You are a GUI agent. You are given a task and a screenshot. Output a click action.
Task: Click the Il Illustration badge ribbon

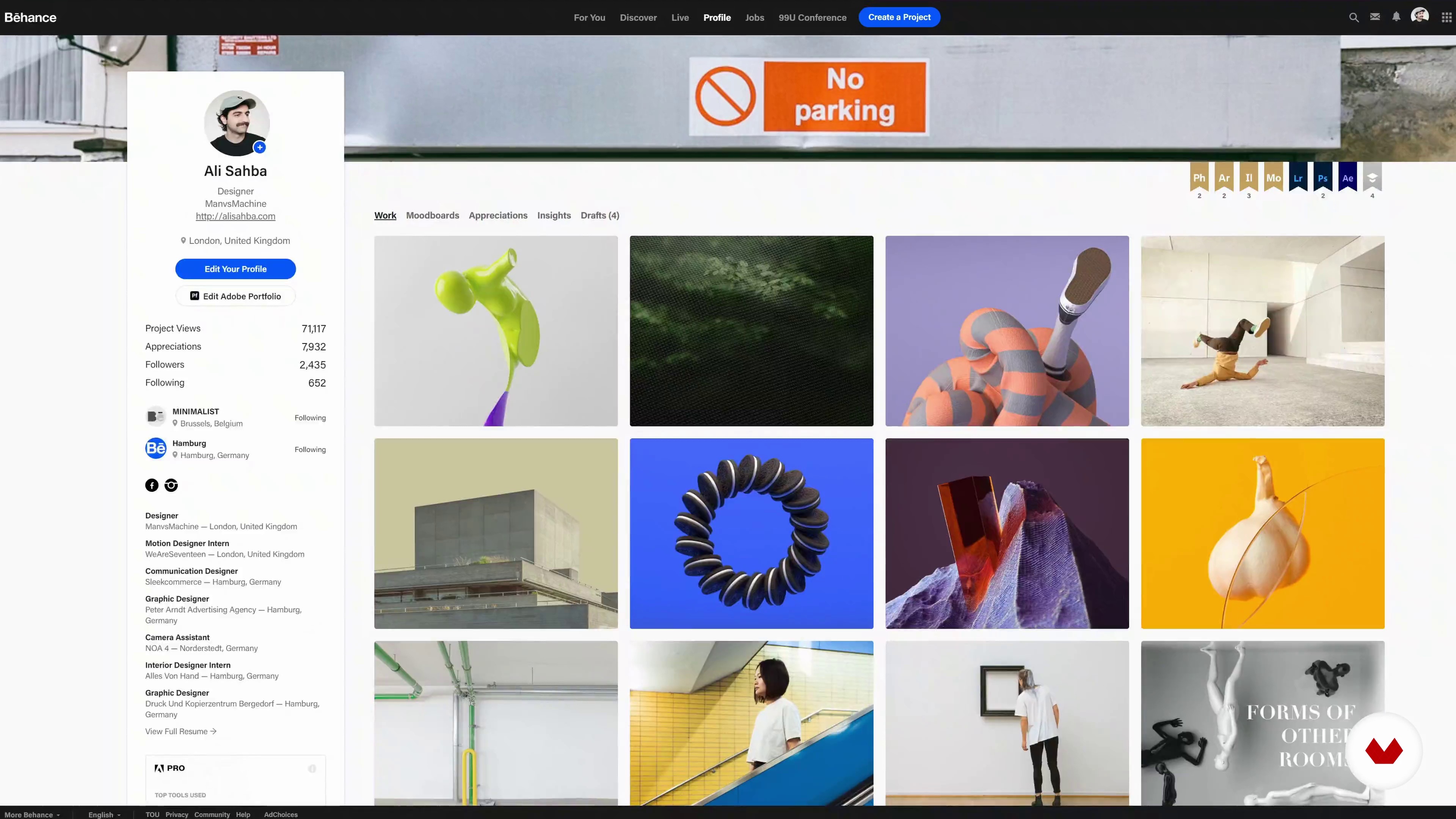click(1249, 177)
